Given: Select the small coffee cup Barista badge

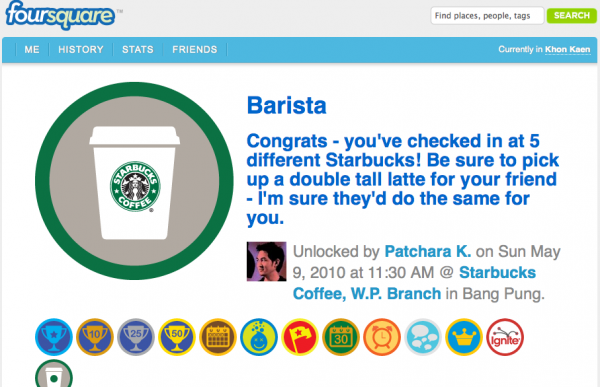Looking at the screenshot, I should pos(54,374).
